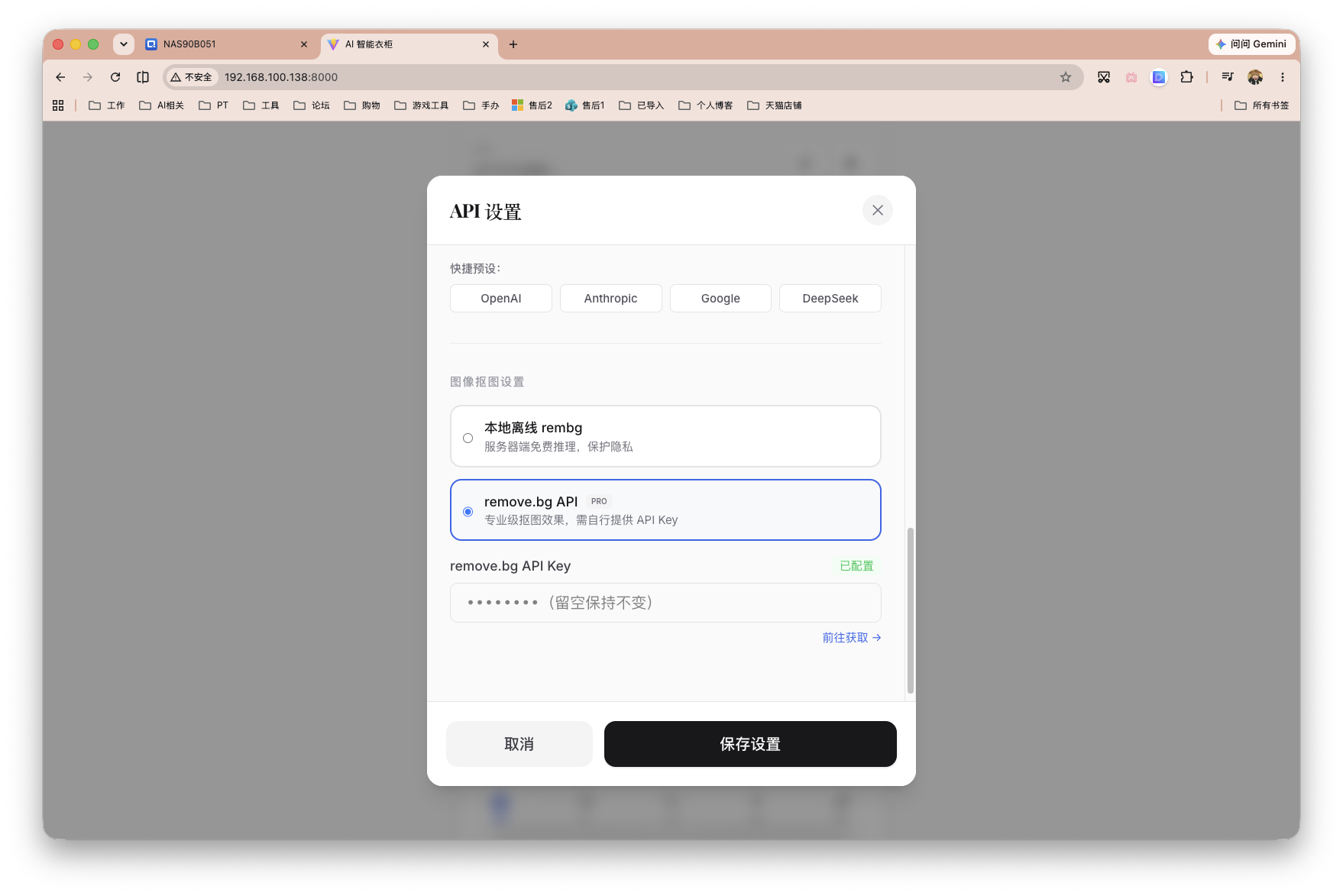Open the 所有书签 folder

tap(1262, 105)
